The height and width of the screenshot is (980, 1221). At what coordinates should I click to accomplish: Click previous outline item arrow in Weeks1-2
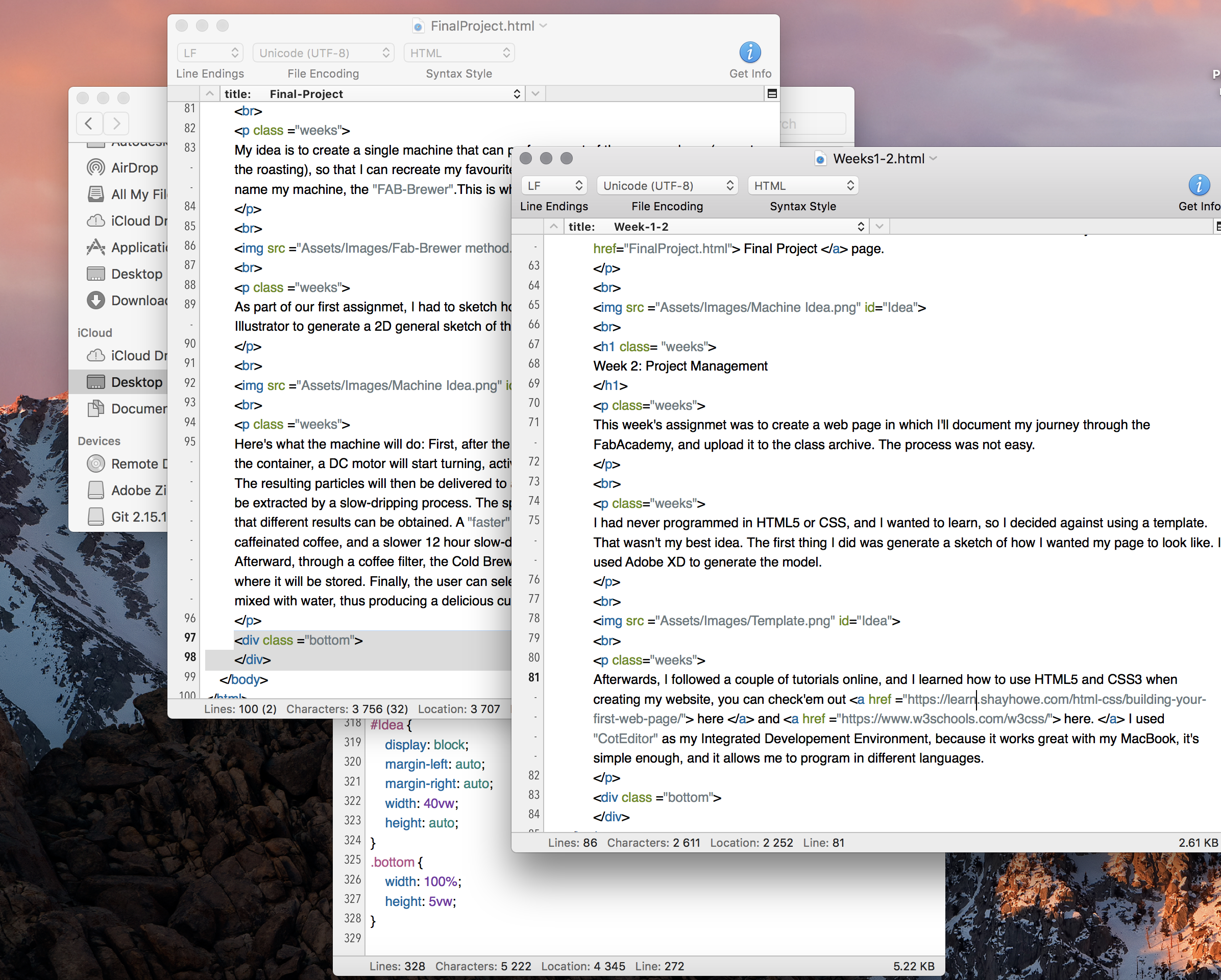(x=553, y=227)
